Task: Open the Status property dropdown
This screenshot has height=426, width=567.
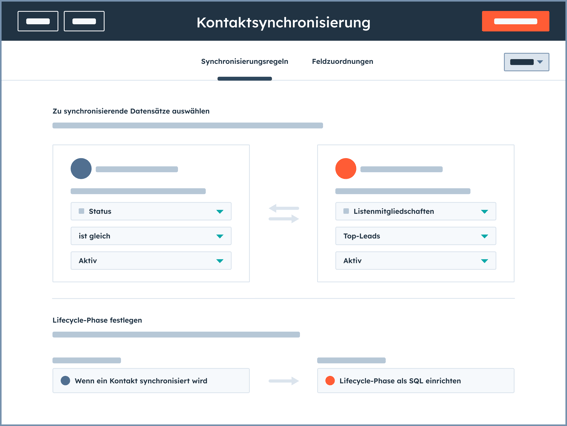Action: pos(151,211)
